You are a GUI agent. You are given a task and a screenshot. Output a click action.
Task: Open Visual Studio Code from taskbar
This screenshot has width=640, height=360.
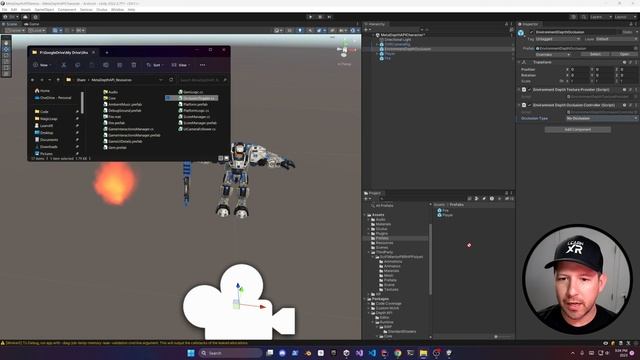pyautogui.click(x=372, y=353)
